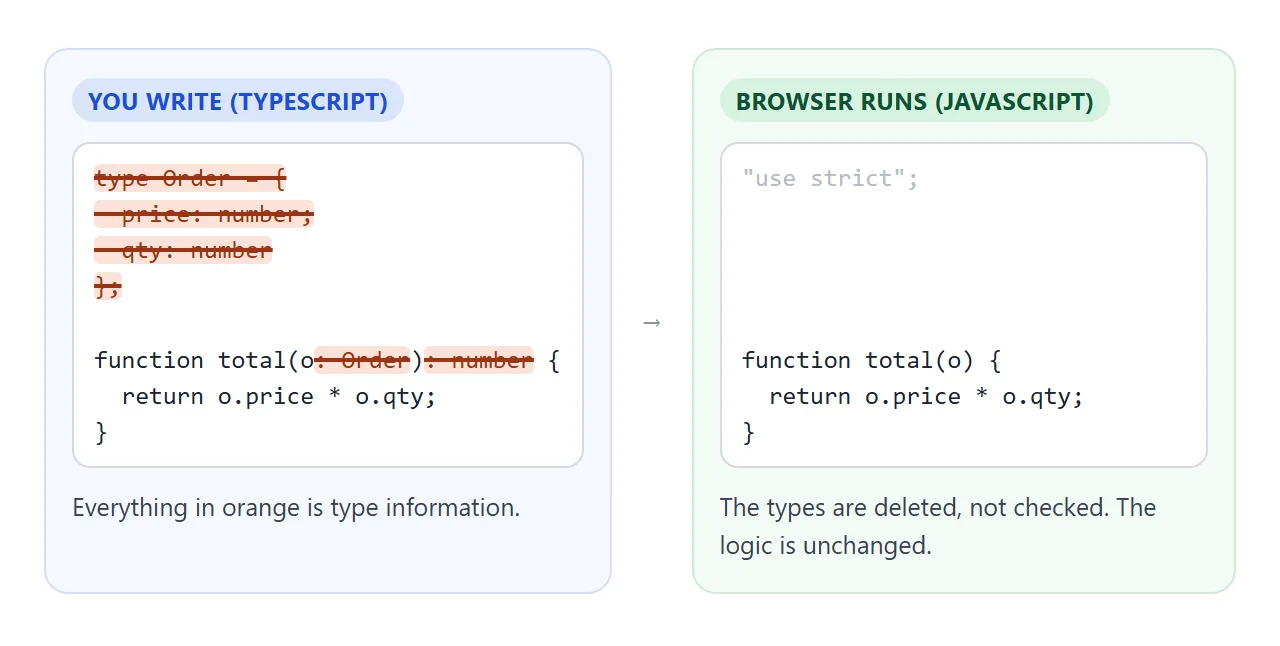1280x646 pixels.
Task: Click 'function total(o' in the TypeScript panel
Action: (x=204, y=360)
